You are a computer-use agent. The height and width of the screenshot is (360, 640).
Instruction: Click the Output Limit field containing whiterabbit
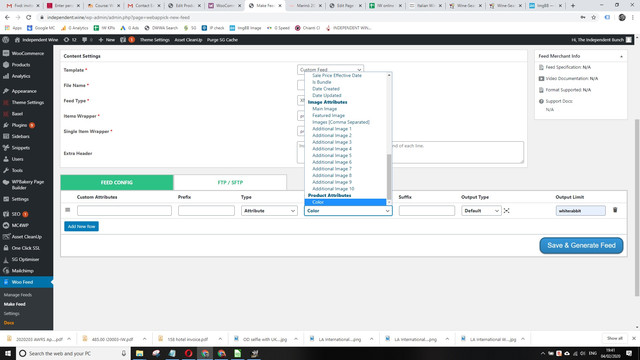click(x=580, y=211)
